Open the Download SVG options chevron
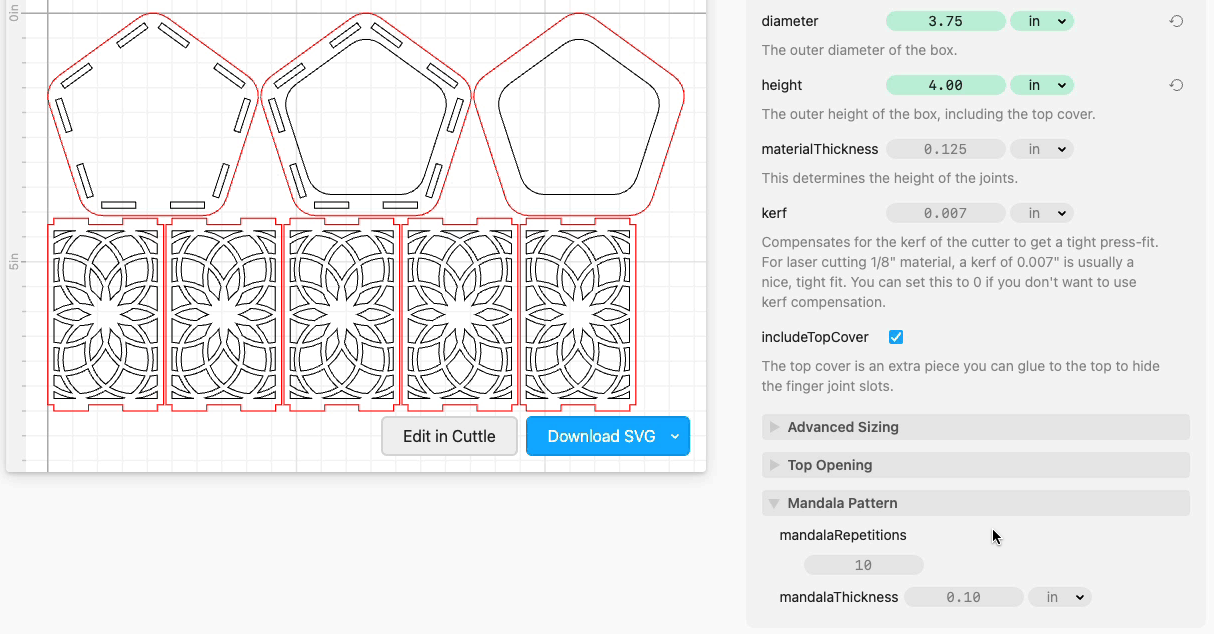1214x634 pixels. 675,436
